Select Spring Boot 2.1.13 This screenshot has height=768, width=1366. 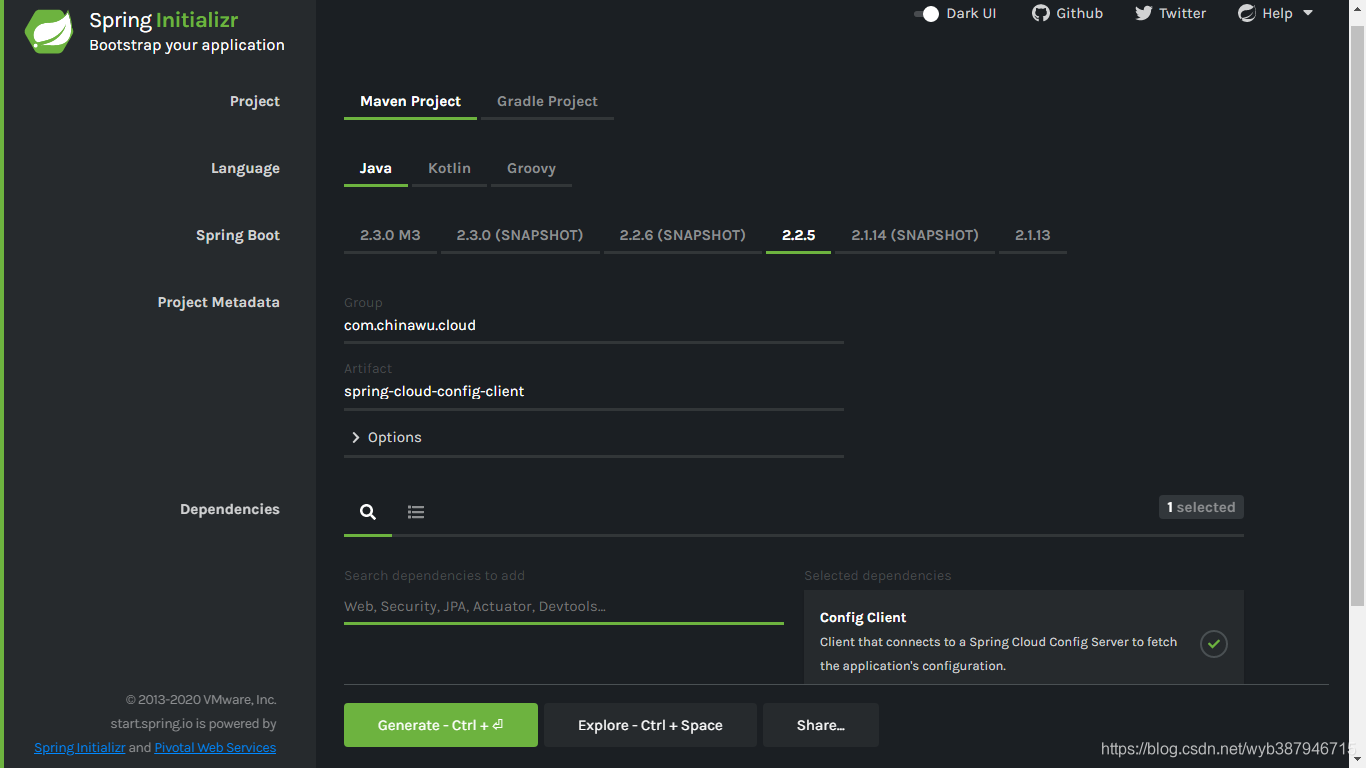pos(1033,235)
